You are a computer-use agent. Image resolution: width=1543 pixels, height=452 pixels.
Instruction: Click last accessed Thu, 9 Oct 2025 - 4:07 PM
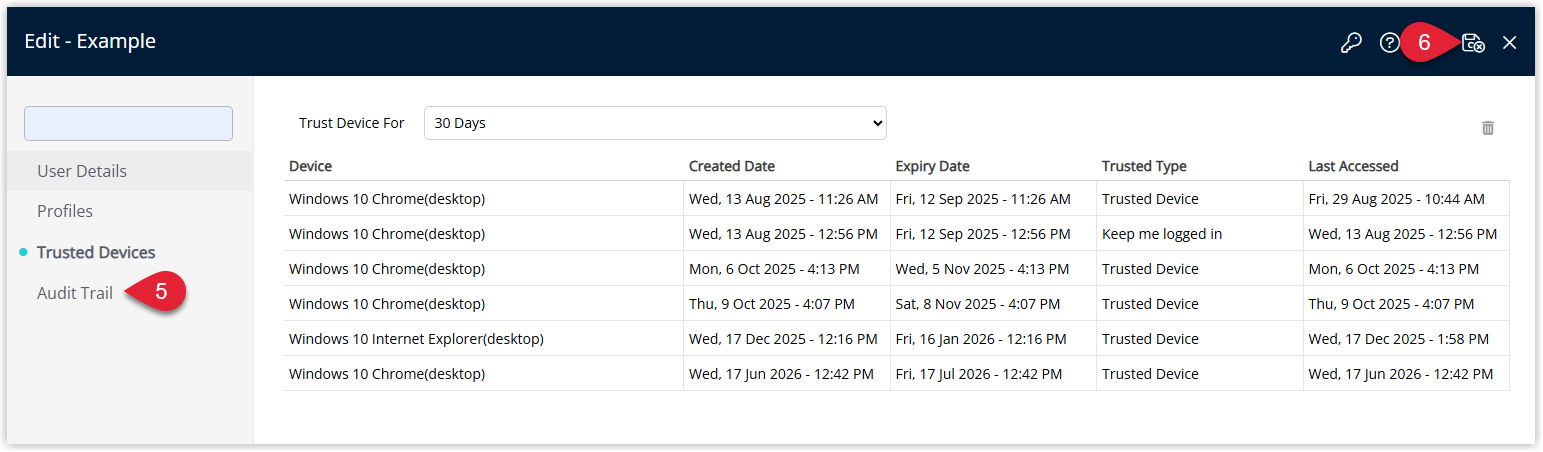pos(1391,304)
